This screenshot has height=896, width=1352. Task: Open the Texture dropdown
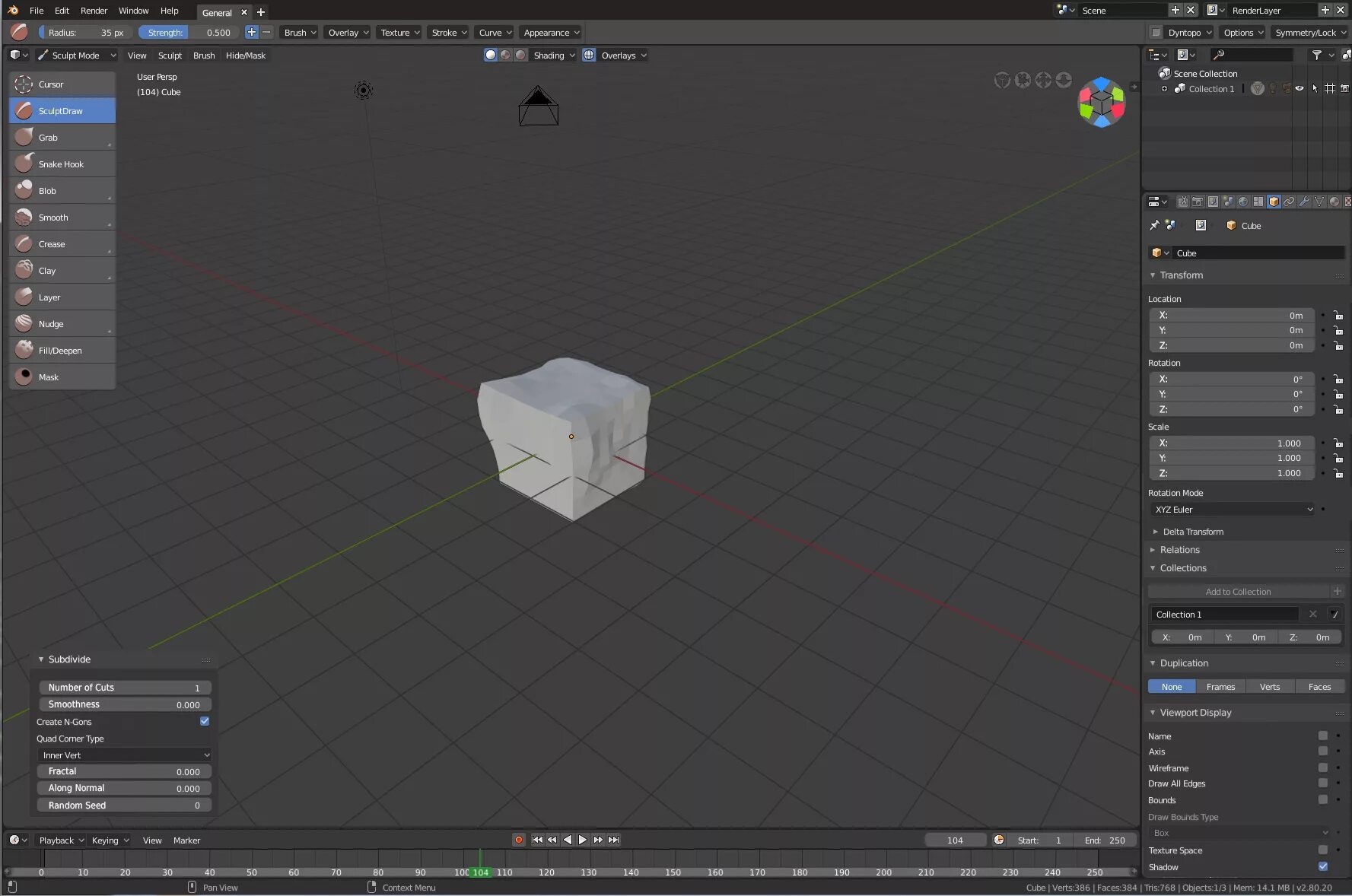pyautogui.click(x=399, y=33)
